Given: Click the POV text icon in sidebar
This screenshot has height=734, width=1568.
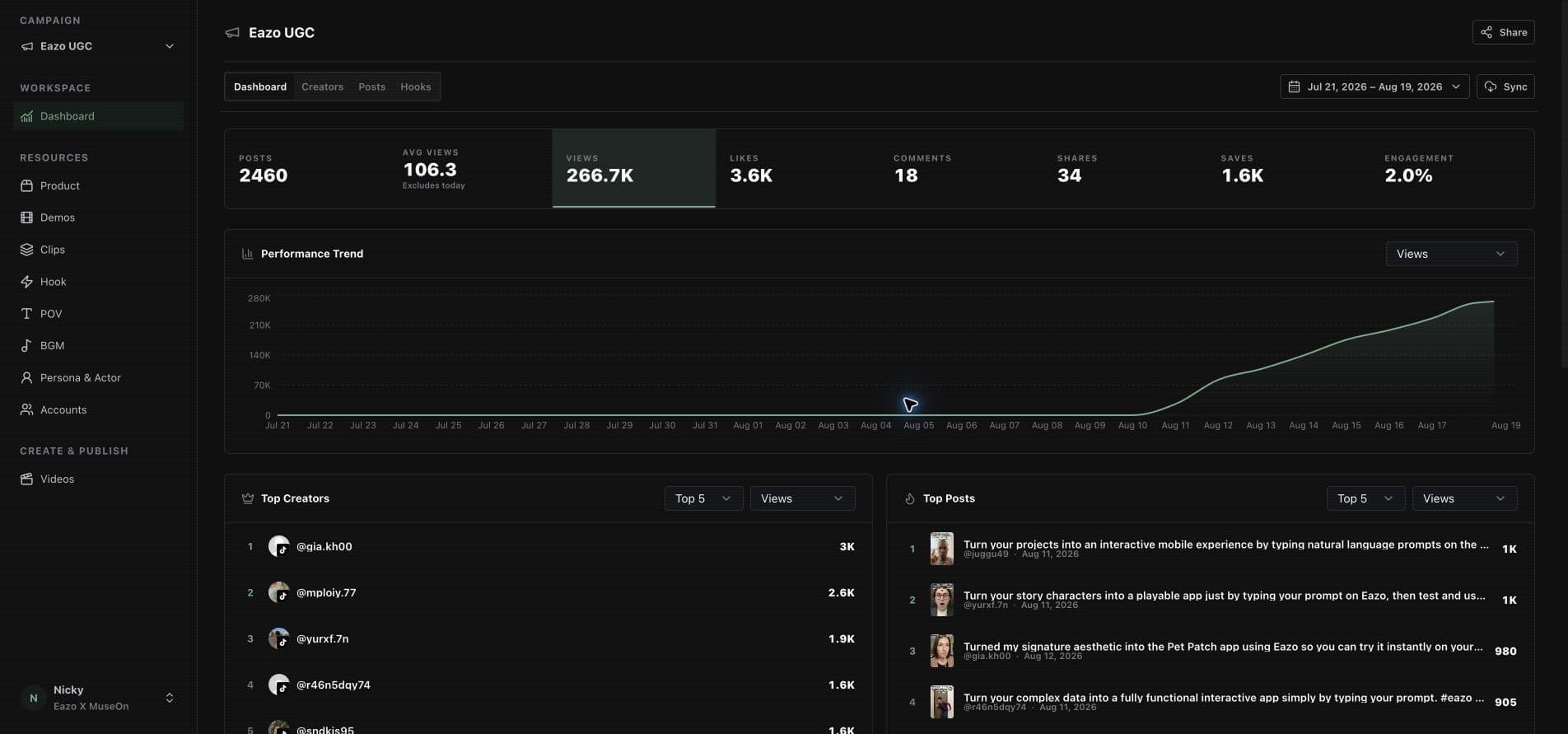Looking at the screenshot, I should coord(26,315).
